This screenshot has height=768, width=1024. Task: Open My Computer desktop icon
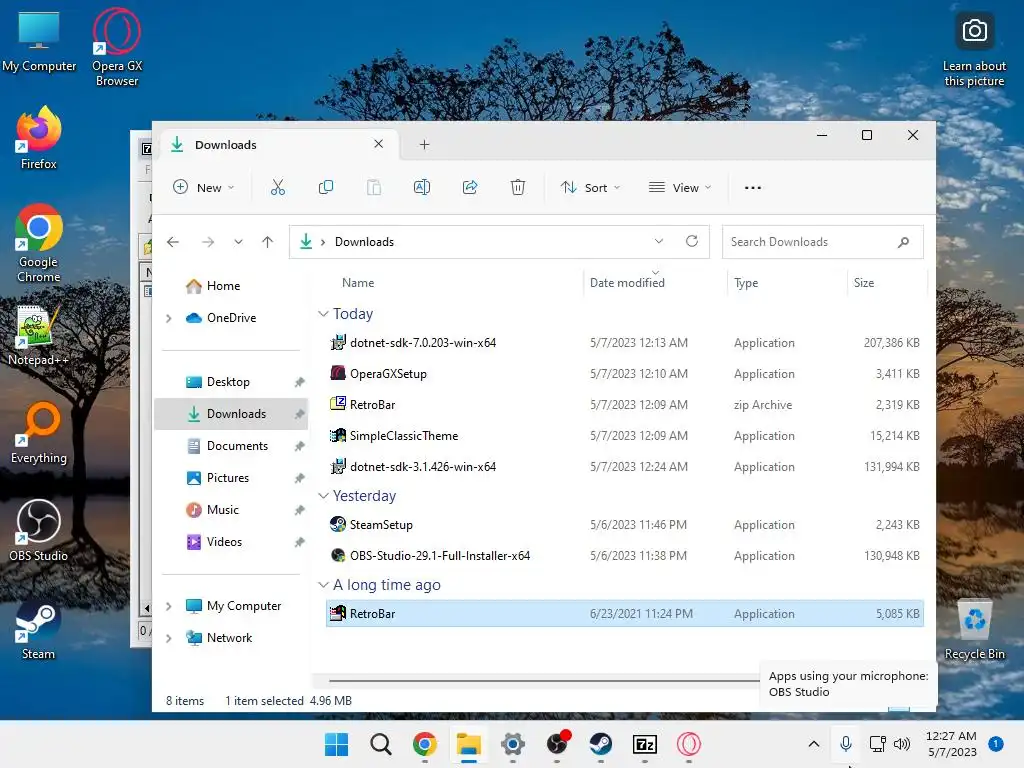[x=39, y=40]
